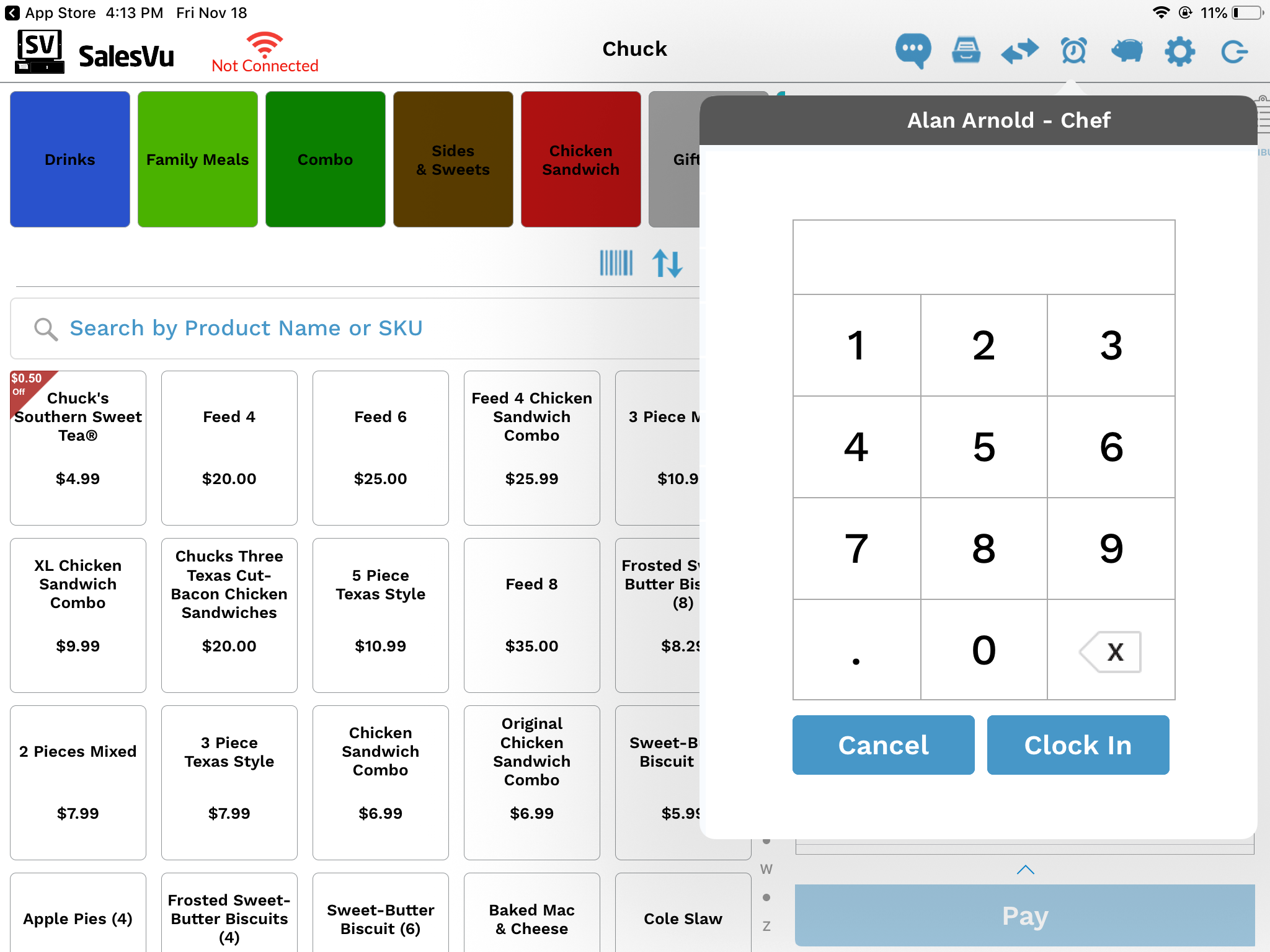Image resolution: width=1270 pixels, height=952 pixels.
Task: Add XL Chicken Sandwich Combo
Action: pos(78,615)
